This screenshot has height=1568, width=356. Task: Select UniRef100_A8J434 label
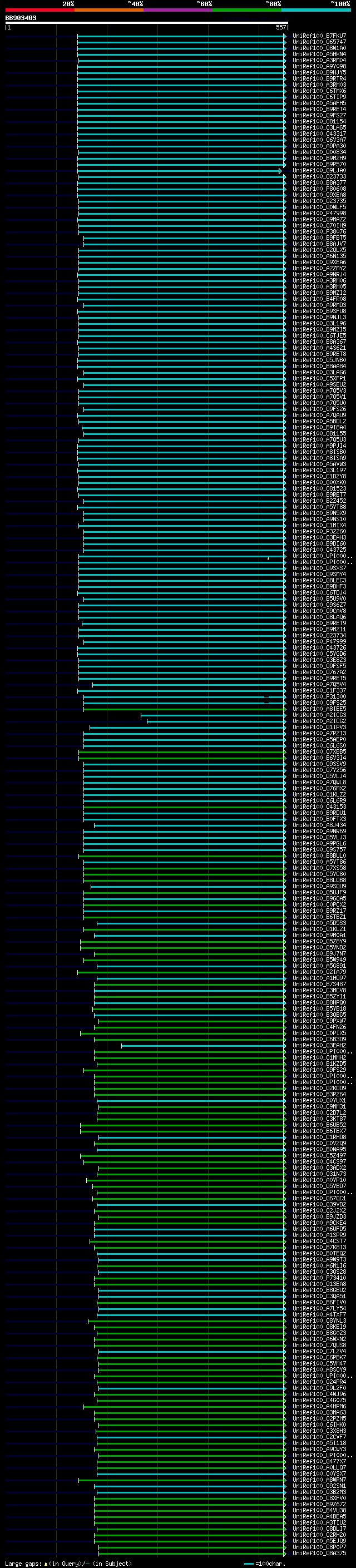click(x=319, y=825)
